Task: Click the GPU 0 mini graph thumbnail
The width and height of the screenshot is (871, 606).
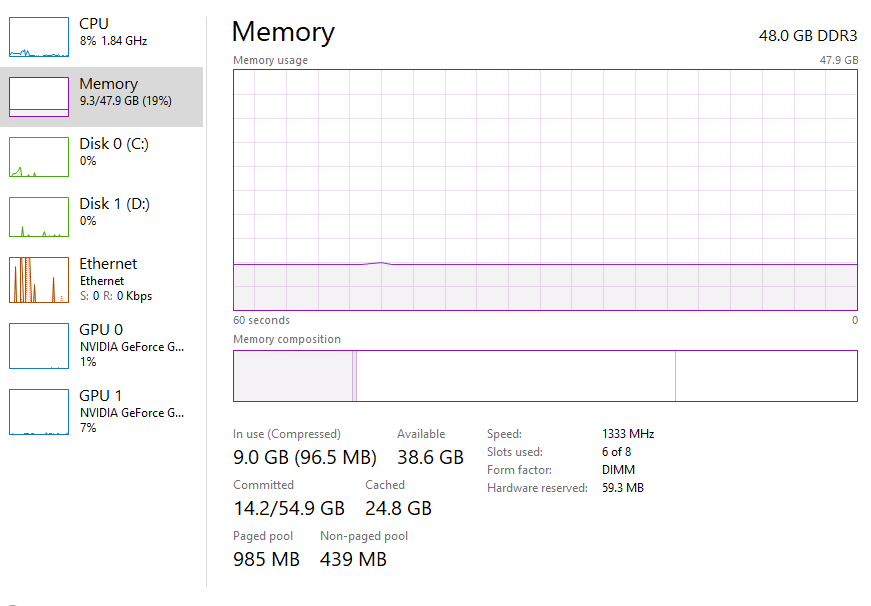Action: tap(39, 345)
